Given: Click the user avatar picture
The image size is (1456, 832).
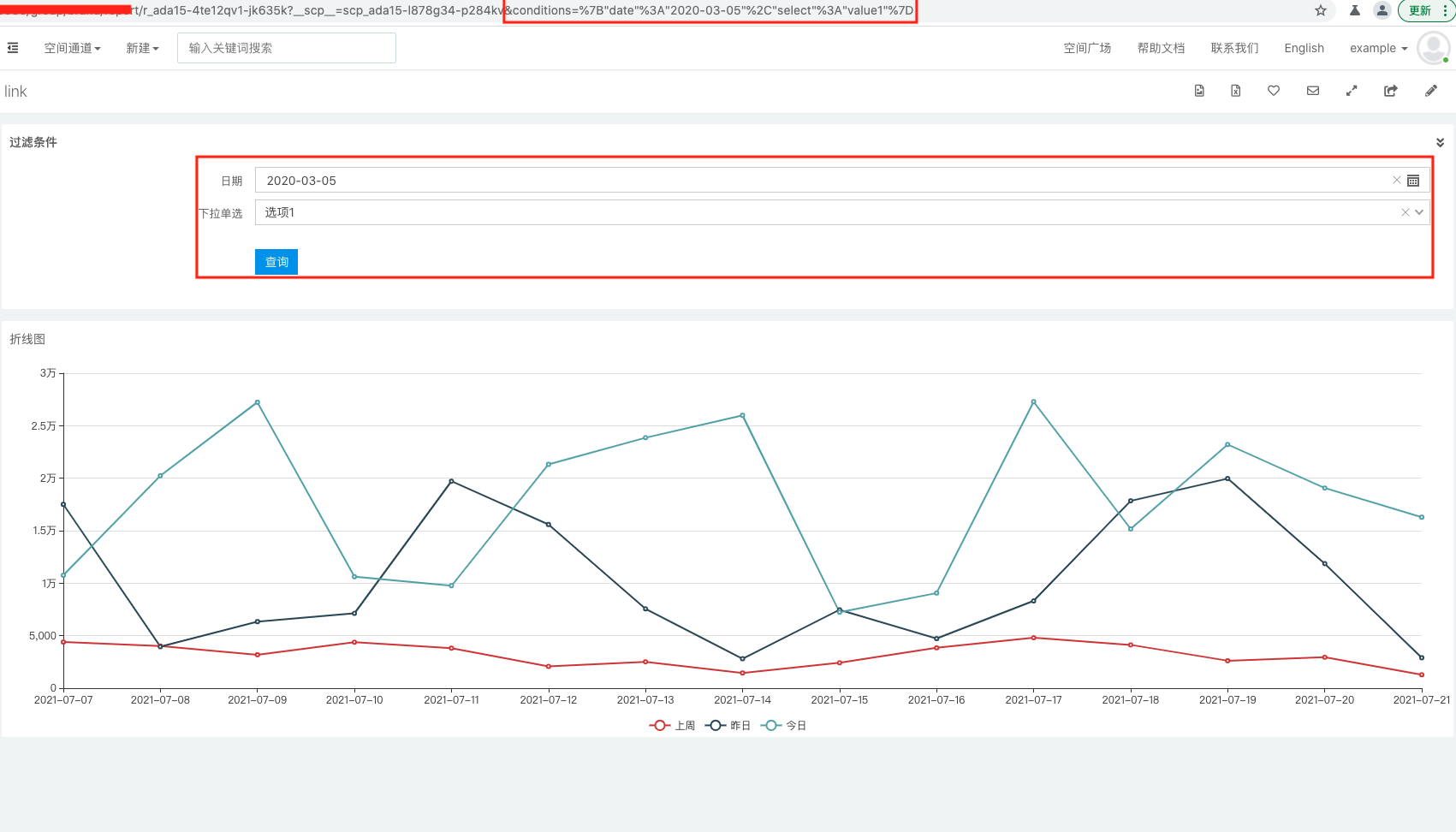Looking at the screenshot, I should pyautogui.click(x=1433, y=48).
